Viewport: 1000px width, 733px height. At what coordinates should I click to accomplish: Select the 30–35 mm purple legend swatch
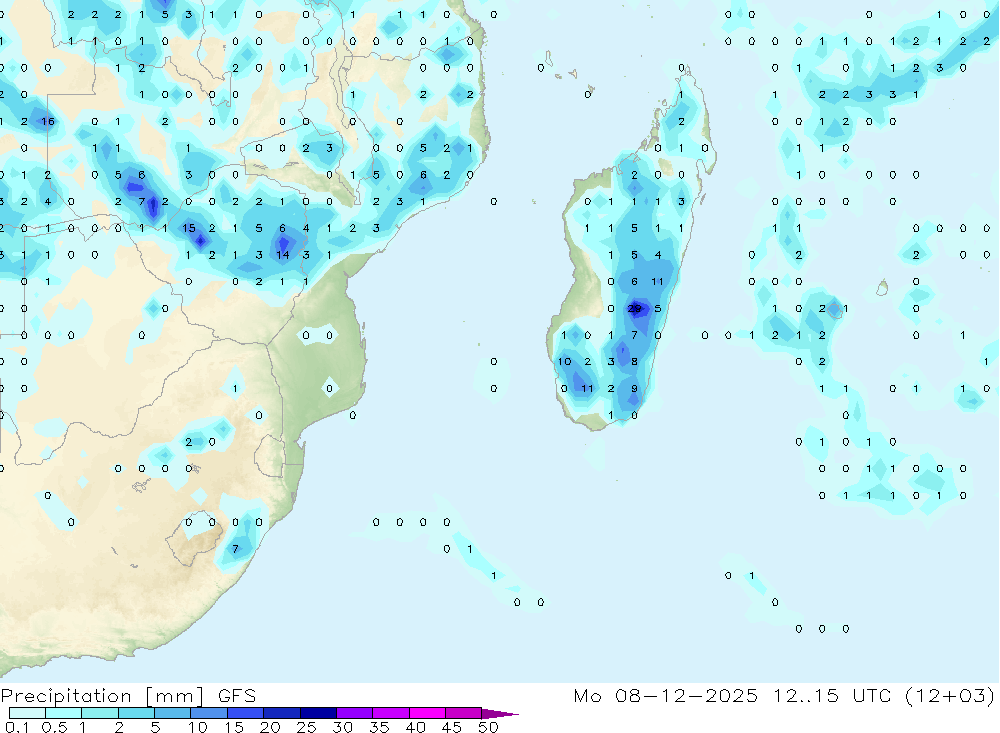point(354,713)
